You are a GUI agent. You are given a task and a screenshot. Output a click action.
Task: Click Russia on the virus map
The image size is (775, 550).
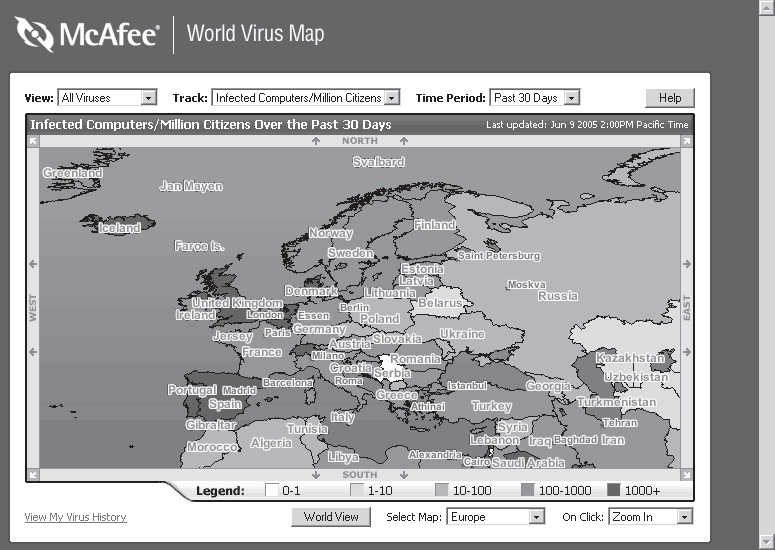point(557,296)
